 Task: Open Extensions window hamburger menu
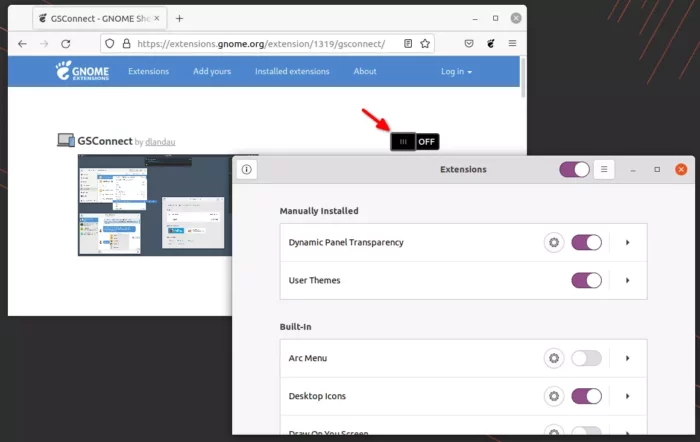pos(604,169)
